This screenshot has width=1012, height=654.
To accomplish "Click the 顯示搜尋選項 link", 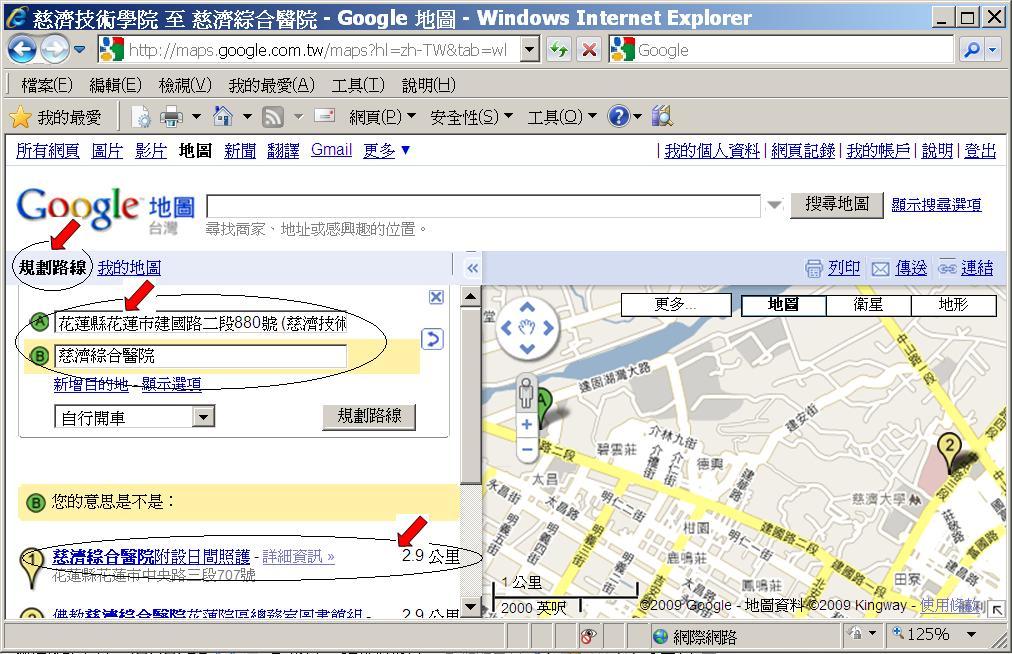I will [936, 205].
